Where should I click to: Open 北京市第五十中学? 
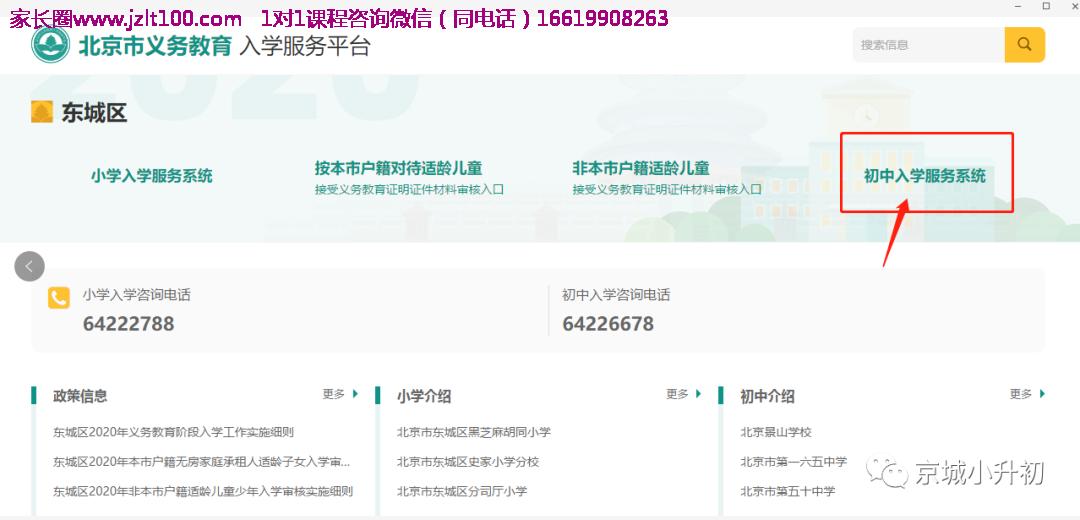coord(788,492)
